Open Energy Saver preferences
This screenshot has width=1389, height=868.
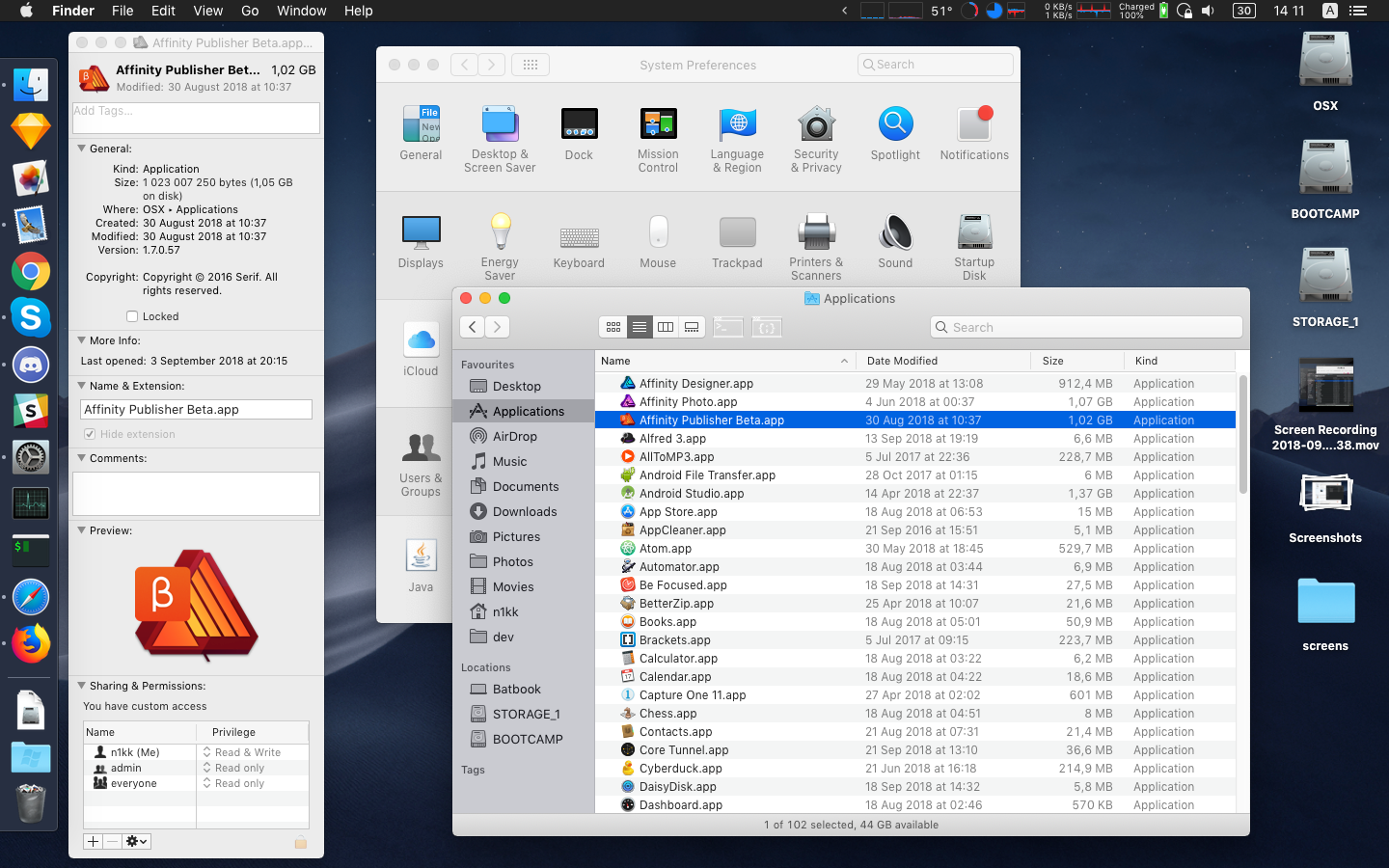(500, 248)
